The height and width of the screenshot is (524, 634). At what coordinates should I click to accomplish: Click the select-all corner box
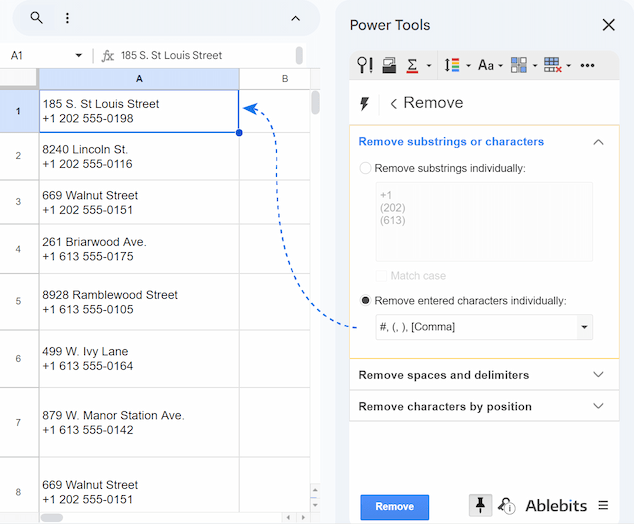[19, 78]
